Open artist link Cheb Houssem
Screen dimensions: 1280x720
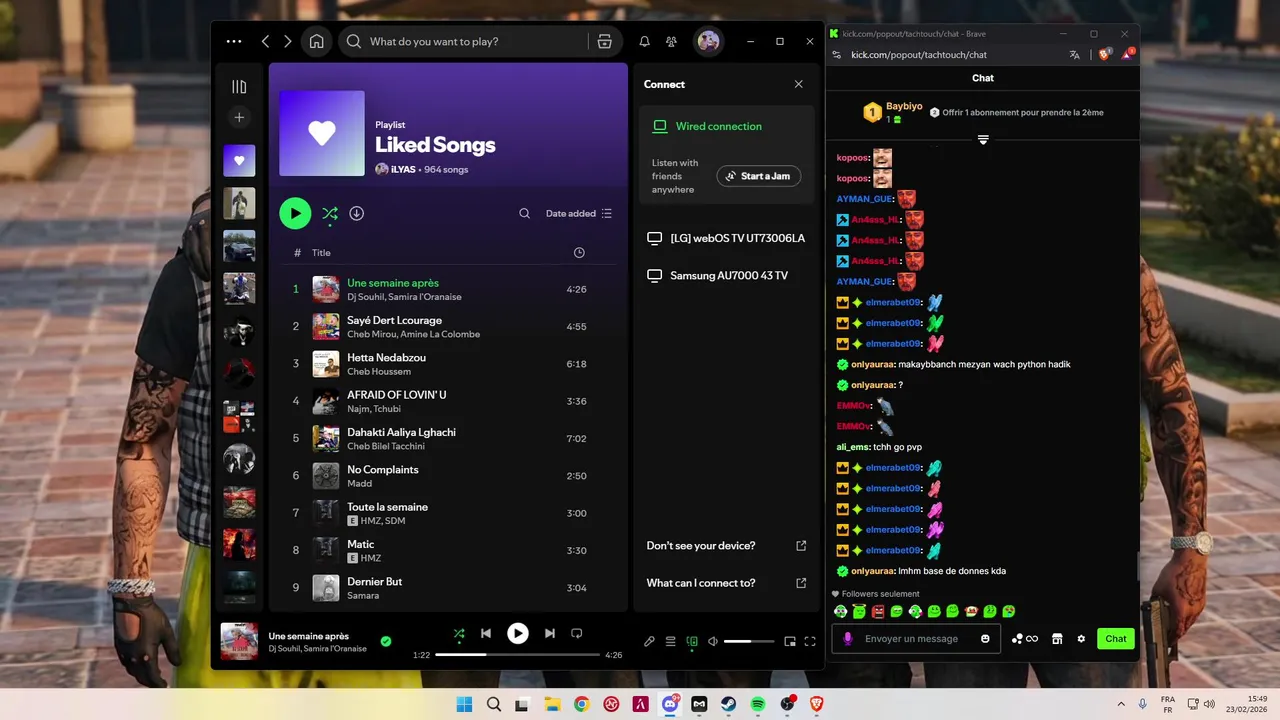(x=379, y=372)
